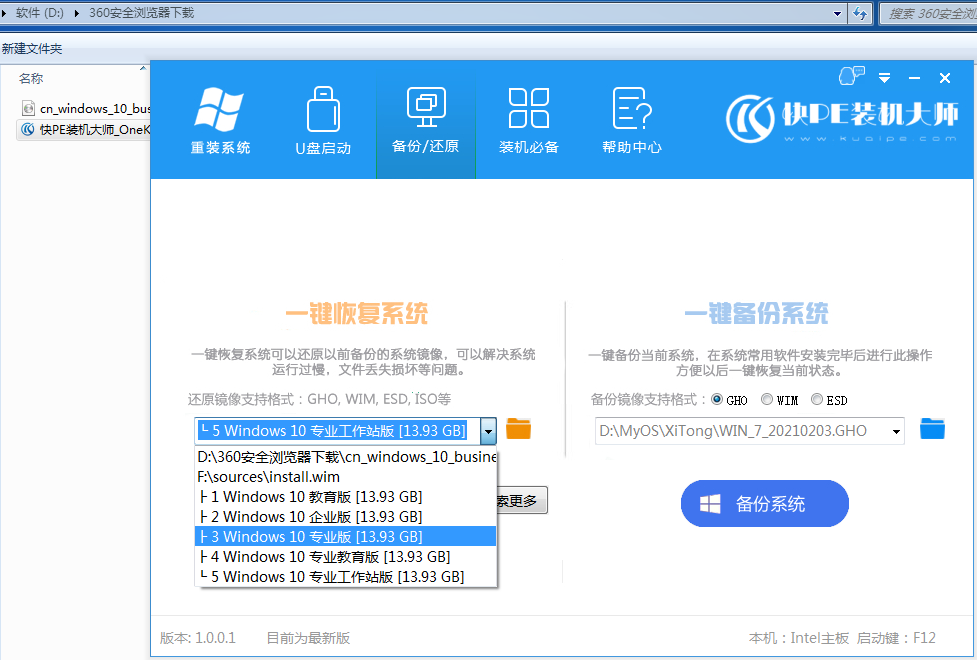
Task: Collapse the restore image dropdown arrow
Action: (x=488, y=432)
